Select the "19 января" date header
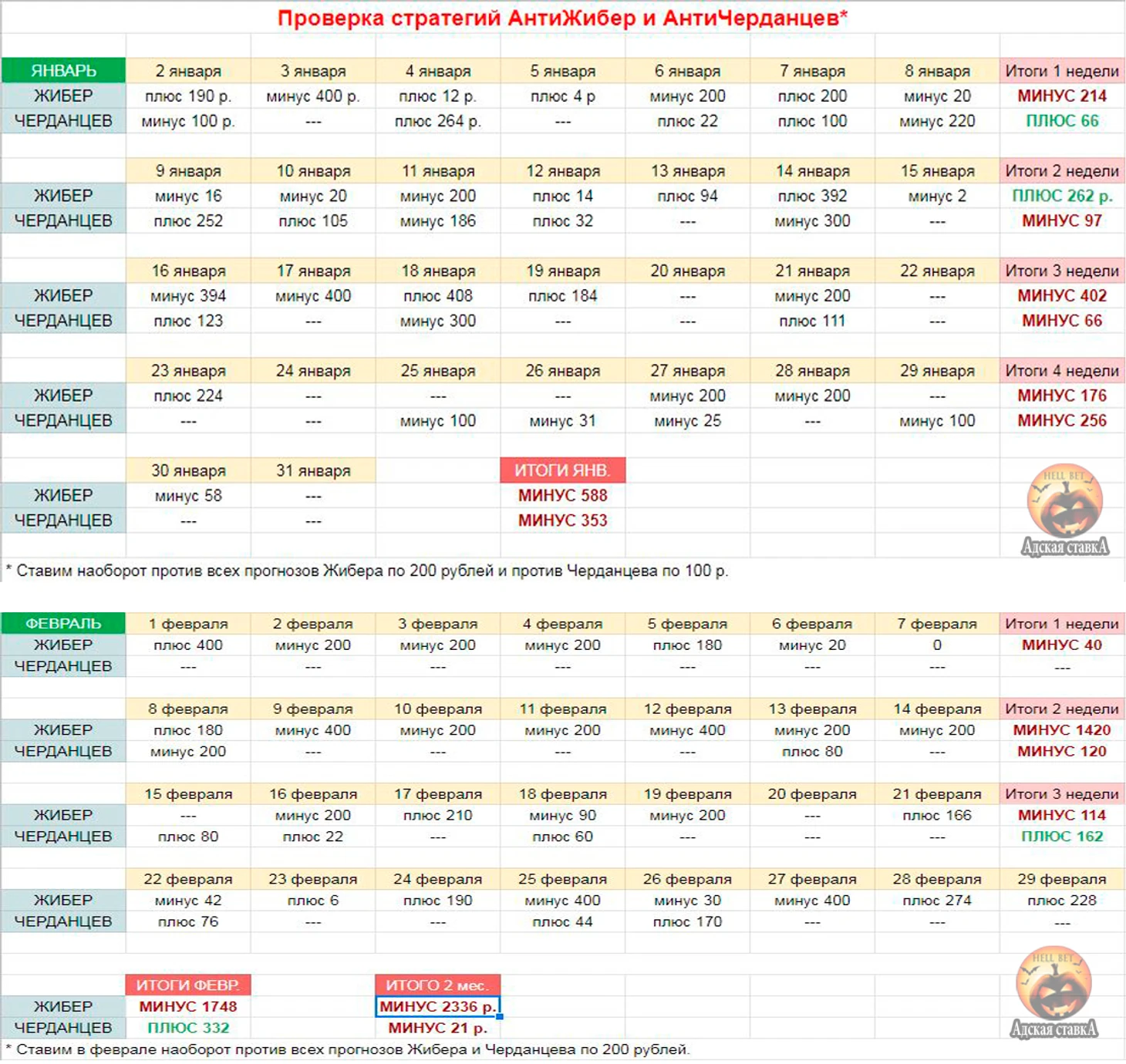 [563, 271]
